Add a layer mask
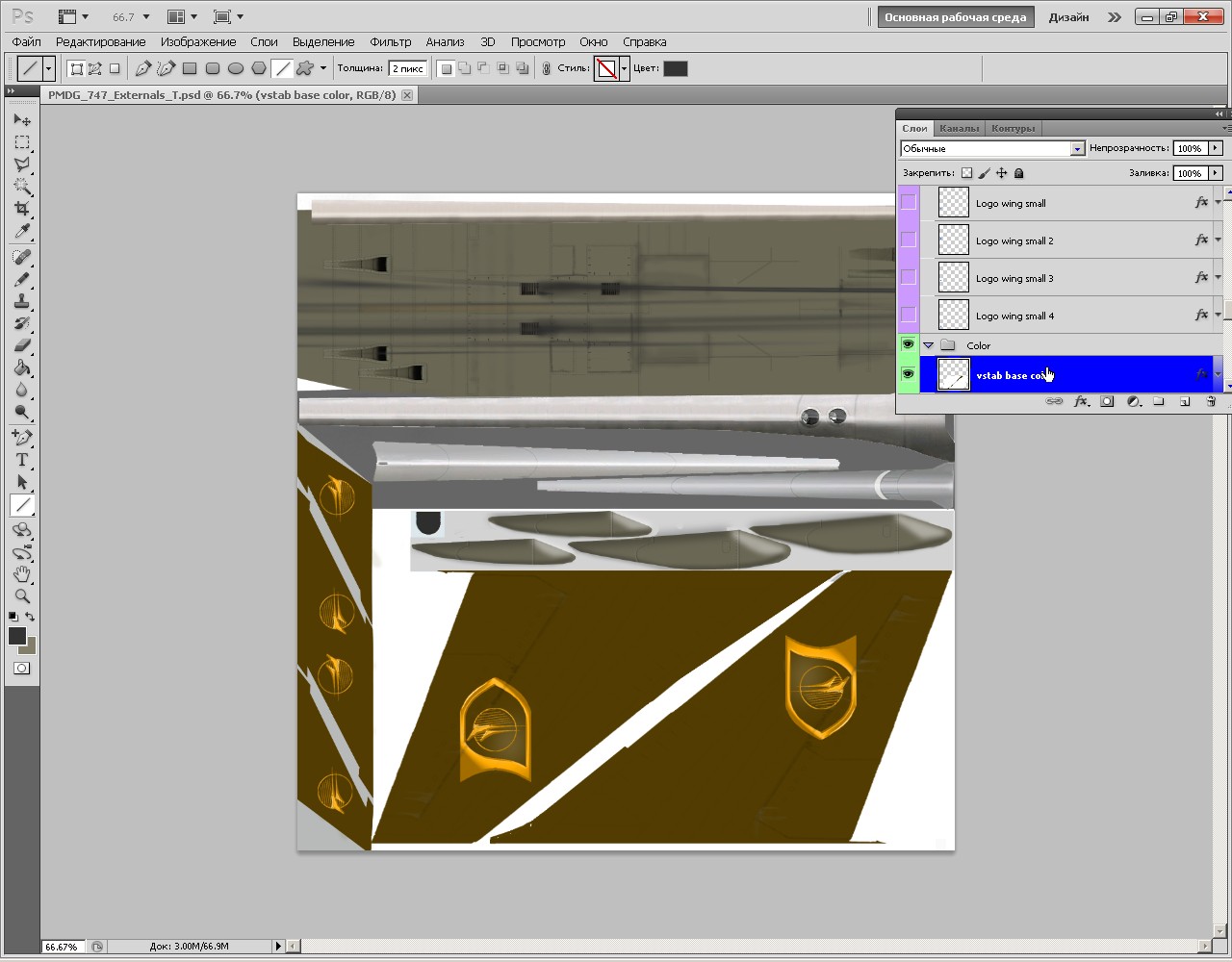Screen dimensions: 1232x962 coord(1107,402)
